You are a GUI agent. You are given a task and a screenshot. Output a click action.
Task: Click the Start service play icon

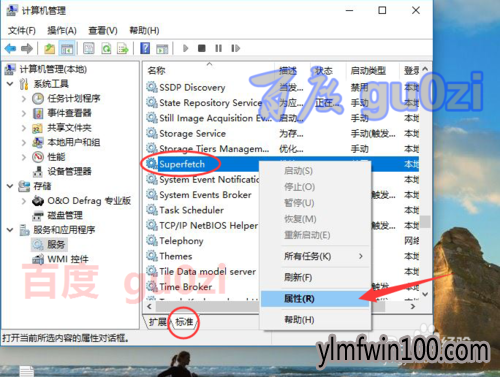[186, 49]
